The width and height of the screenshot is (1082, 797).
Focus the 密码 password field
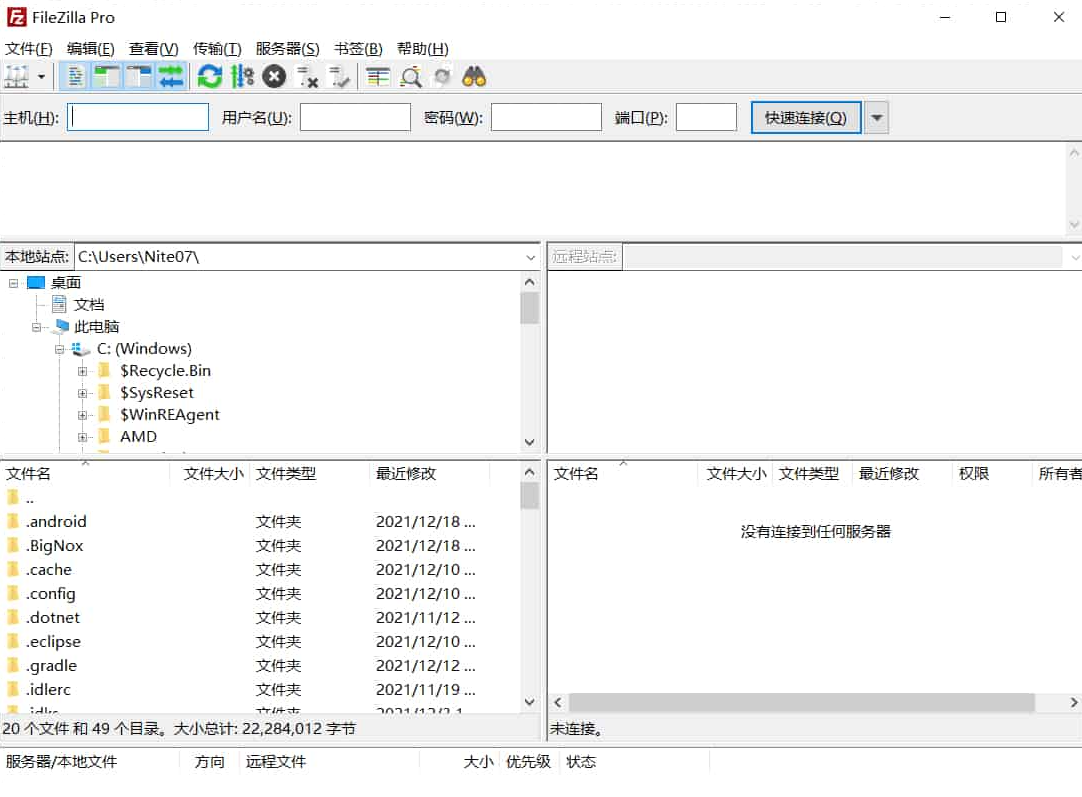(x=546, y=117)
